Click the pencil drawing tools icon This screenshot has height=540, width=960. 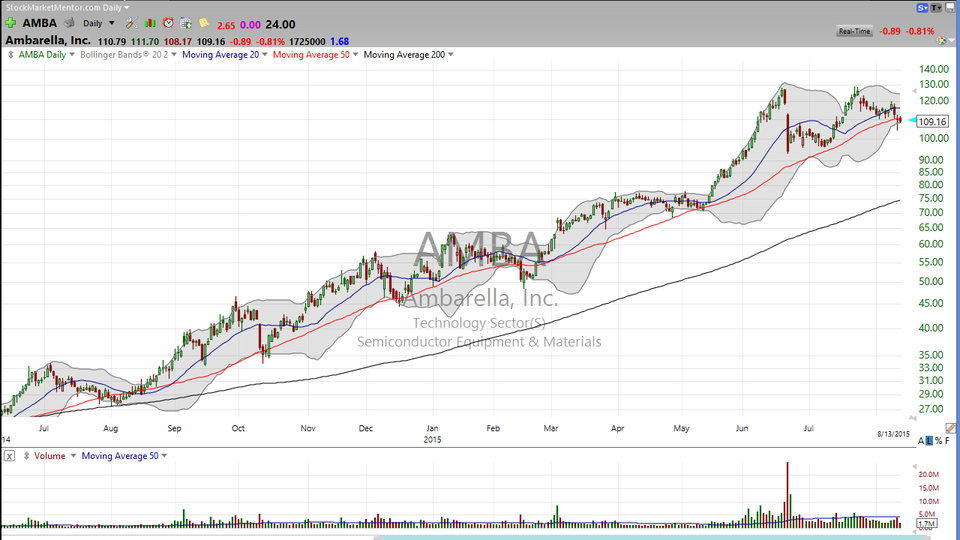[950, 428]
